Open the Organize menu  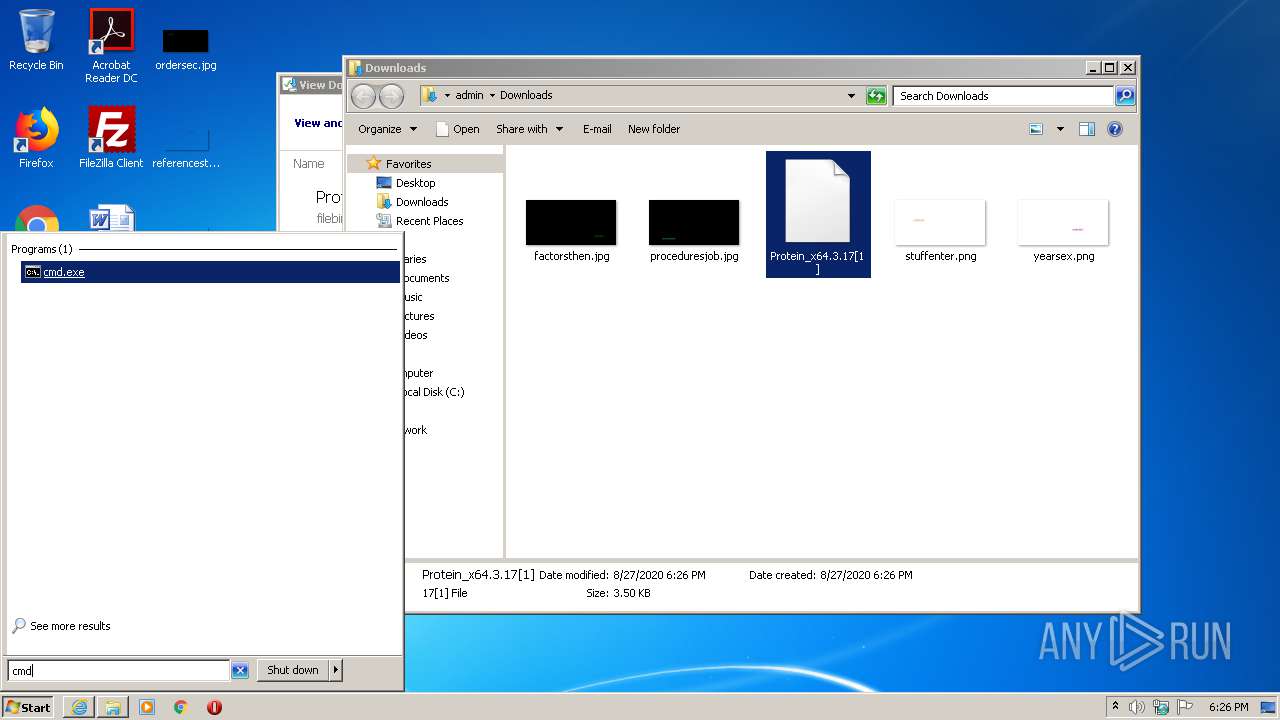387,129
